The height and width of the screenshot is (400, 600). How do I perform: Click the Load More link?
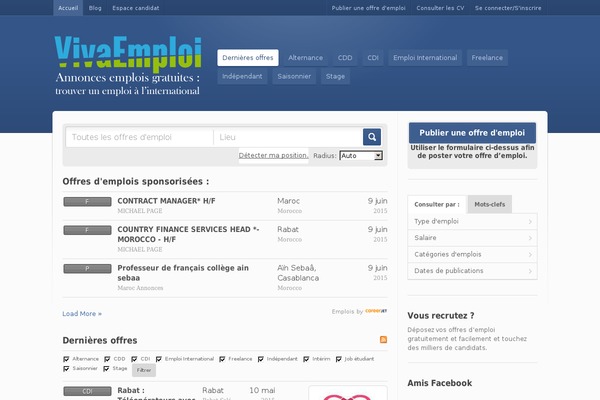(x=82, y=313)
